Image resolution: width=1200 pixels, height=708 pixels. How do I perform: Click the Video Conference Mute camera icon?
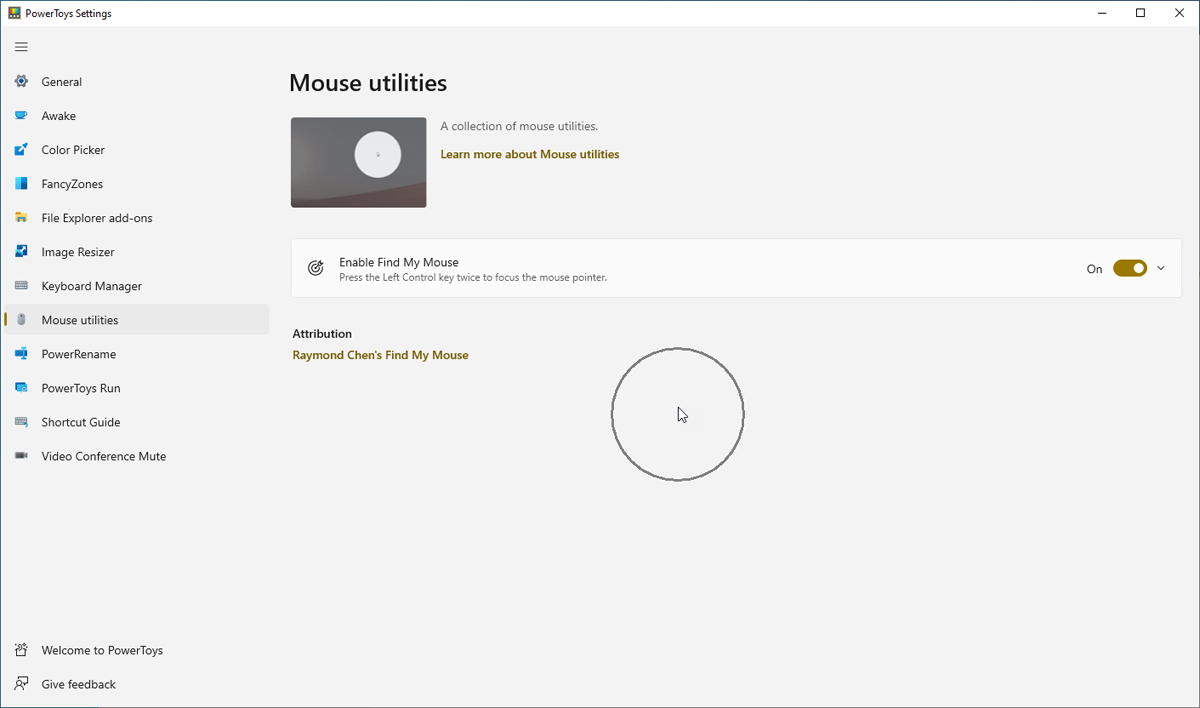coord(21,456)
